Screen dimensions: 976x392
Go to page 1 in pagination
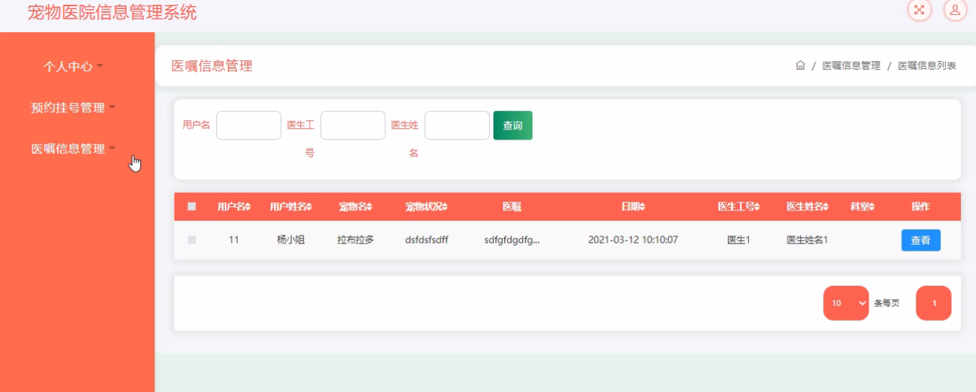pos(934,303)
